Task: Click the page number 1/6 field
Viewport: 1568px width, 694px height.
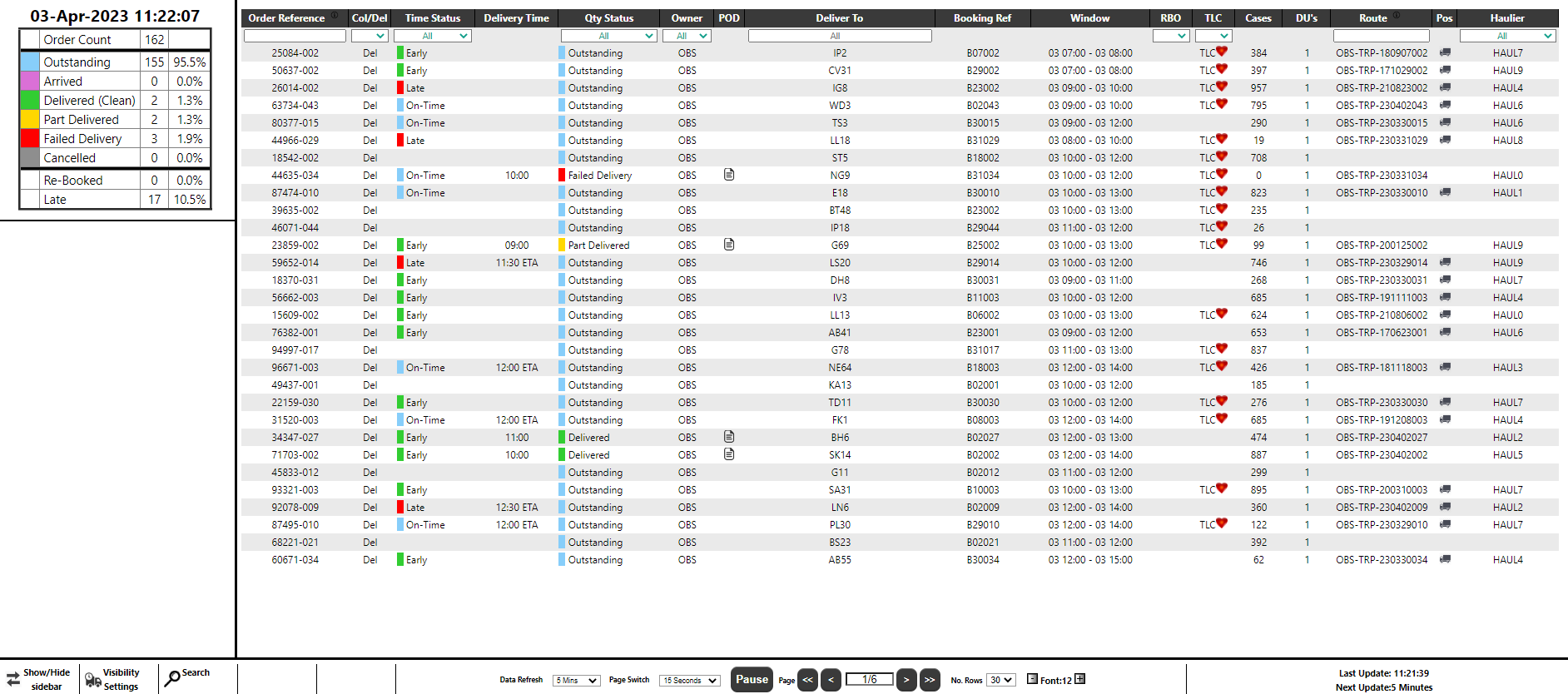Action: 869,679
